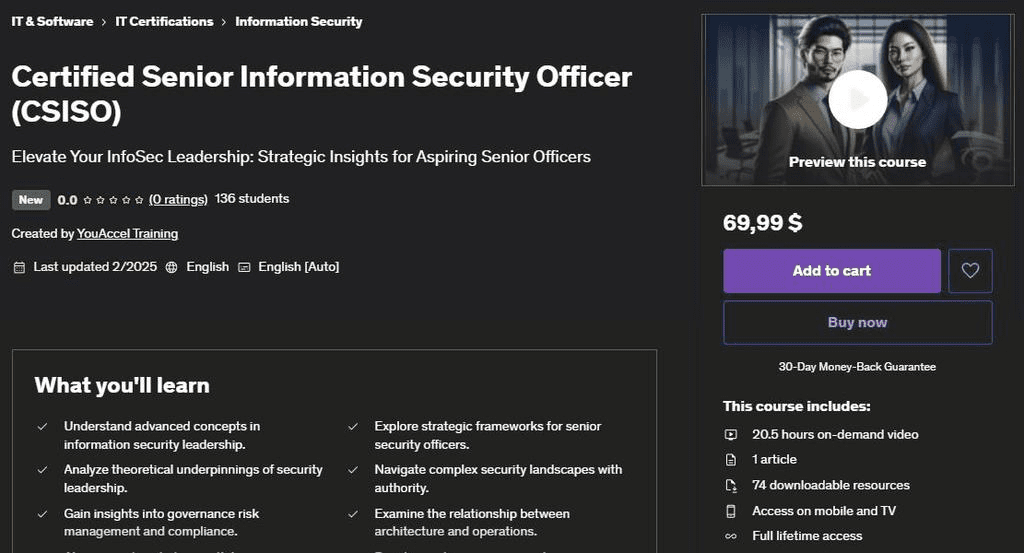Open IT & Software breadcrumb
1024x553 pixels.
52,21
